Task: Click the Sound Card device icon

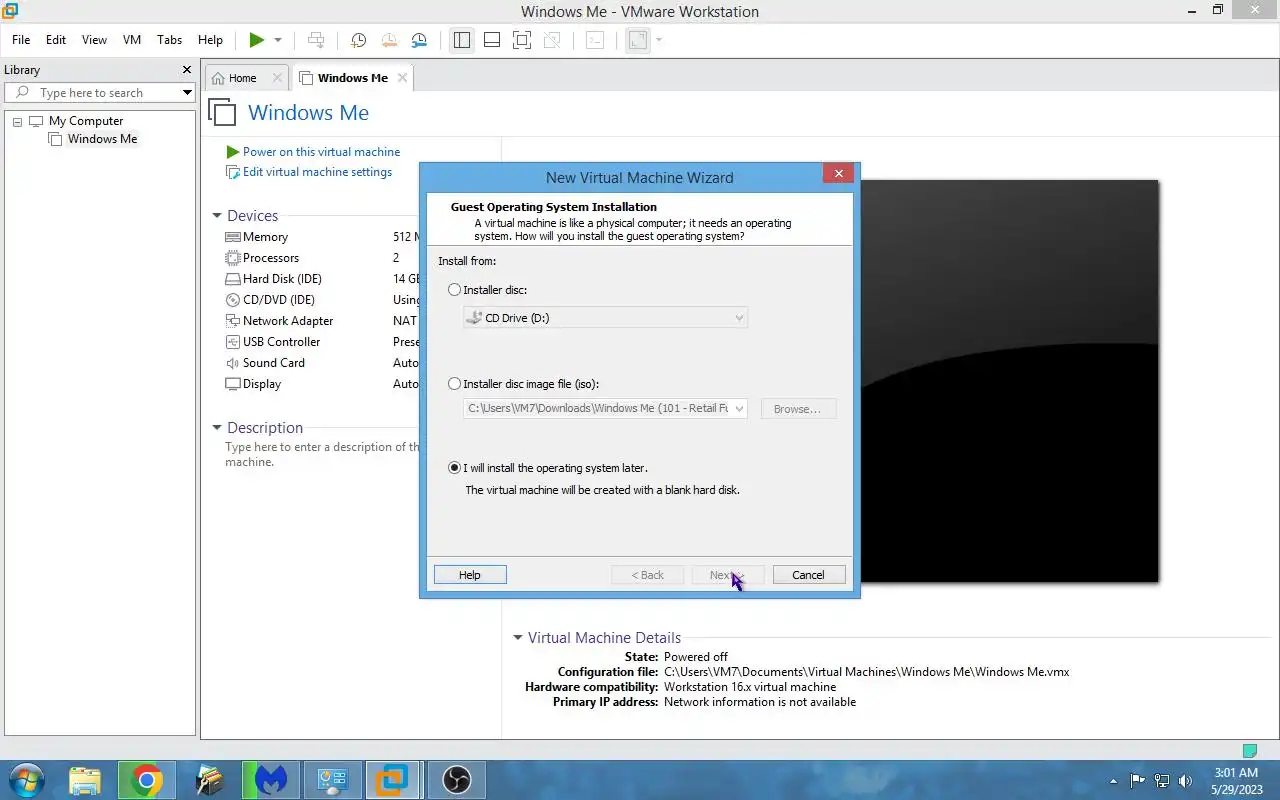Action: [x=233, y=363]
